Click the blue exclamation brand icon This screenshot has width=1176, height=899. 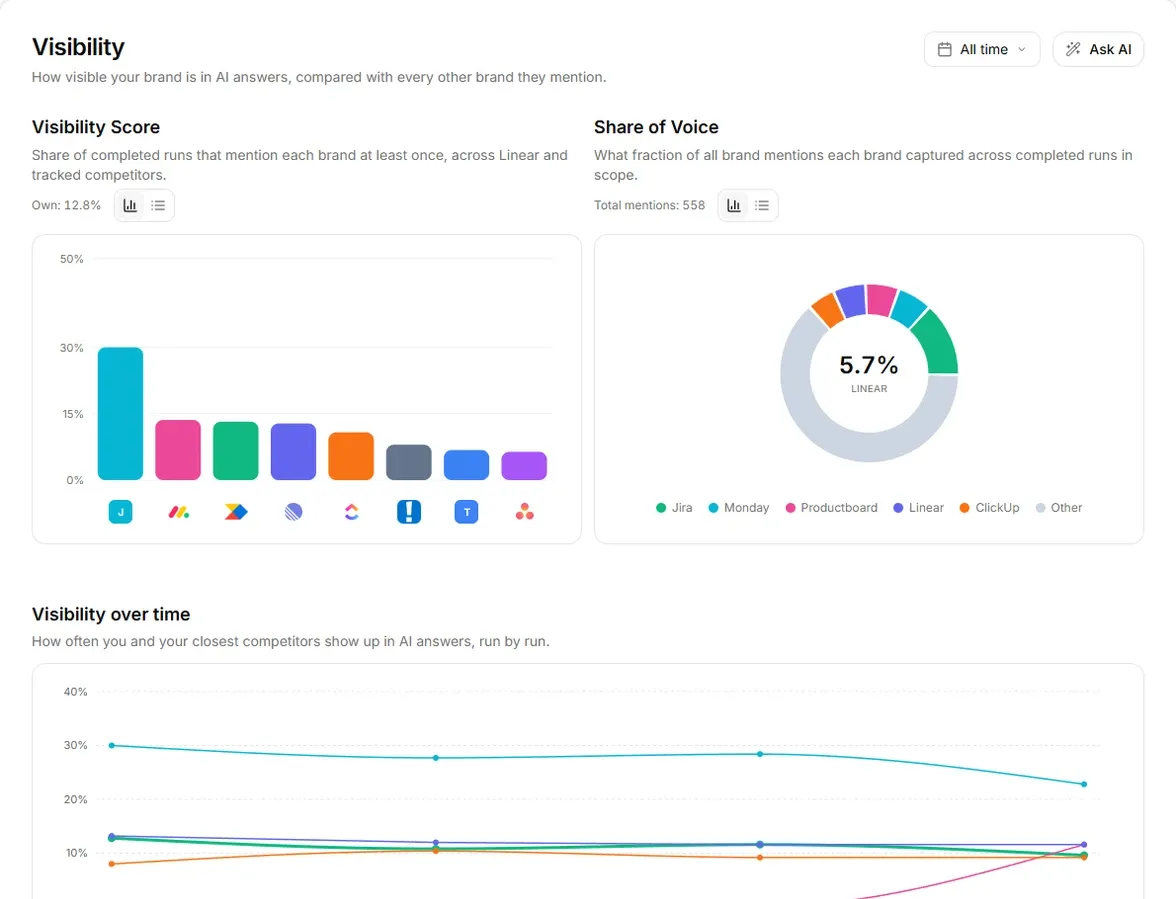coord(409,512)
